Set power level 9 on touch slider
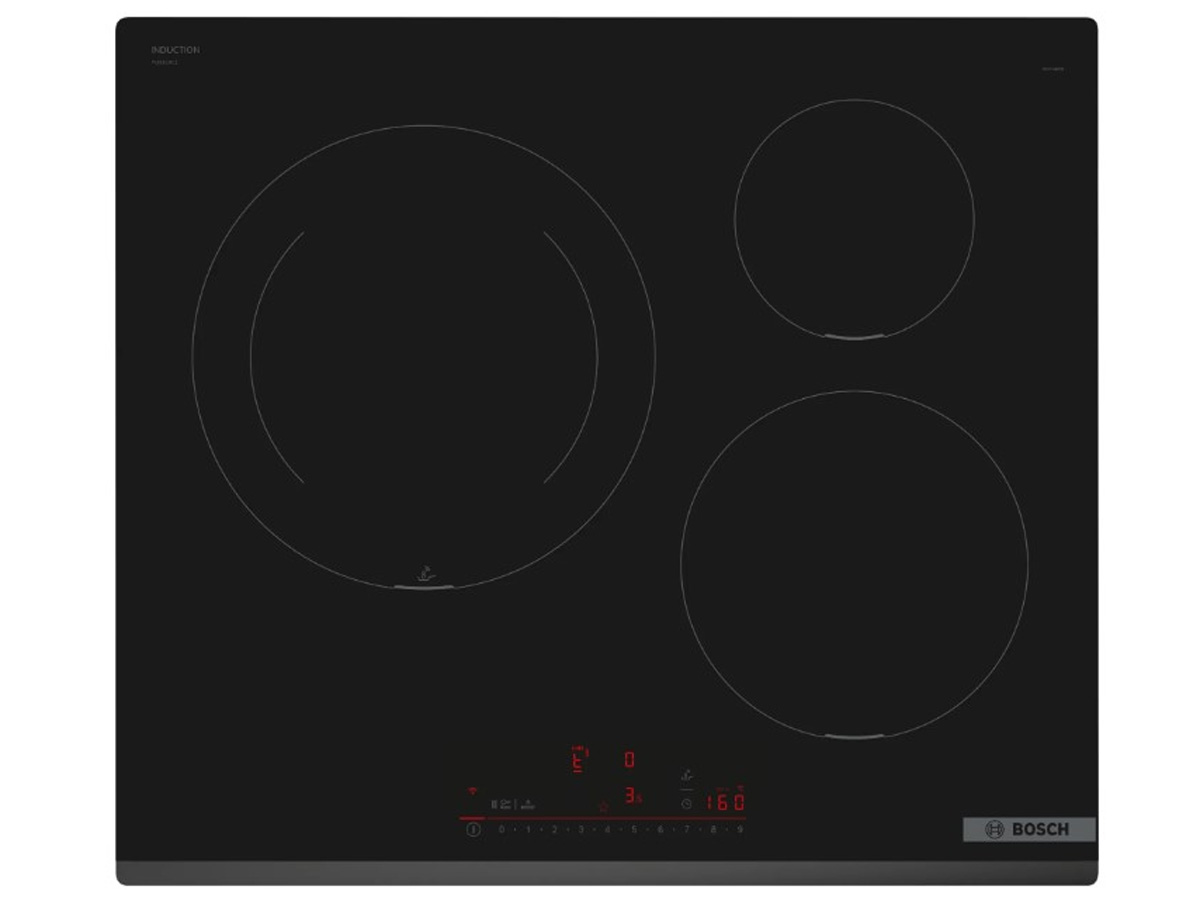This screenshot has height=900, width=1200. [x=740, y=829]
